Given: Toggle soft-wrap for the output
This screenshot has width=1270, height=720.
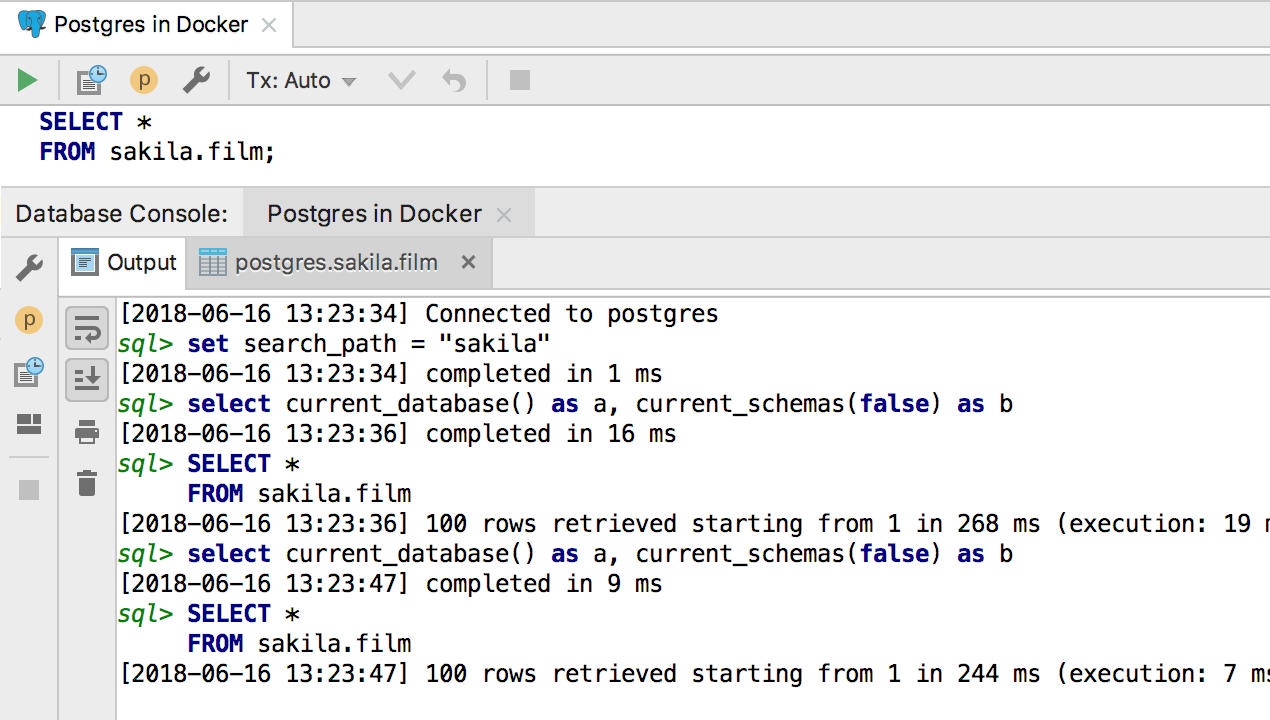Looking at the screenshot, I should [87, 328].
